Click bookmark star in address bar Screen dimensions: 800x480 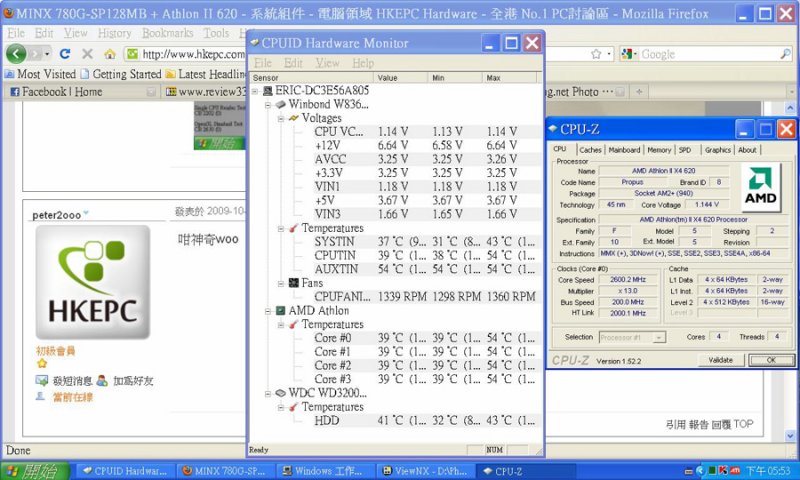pyautogui.click(x=596, y=54)
